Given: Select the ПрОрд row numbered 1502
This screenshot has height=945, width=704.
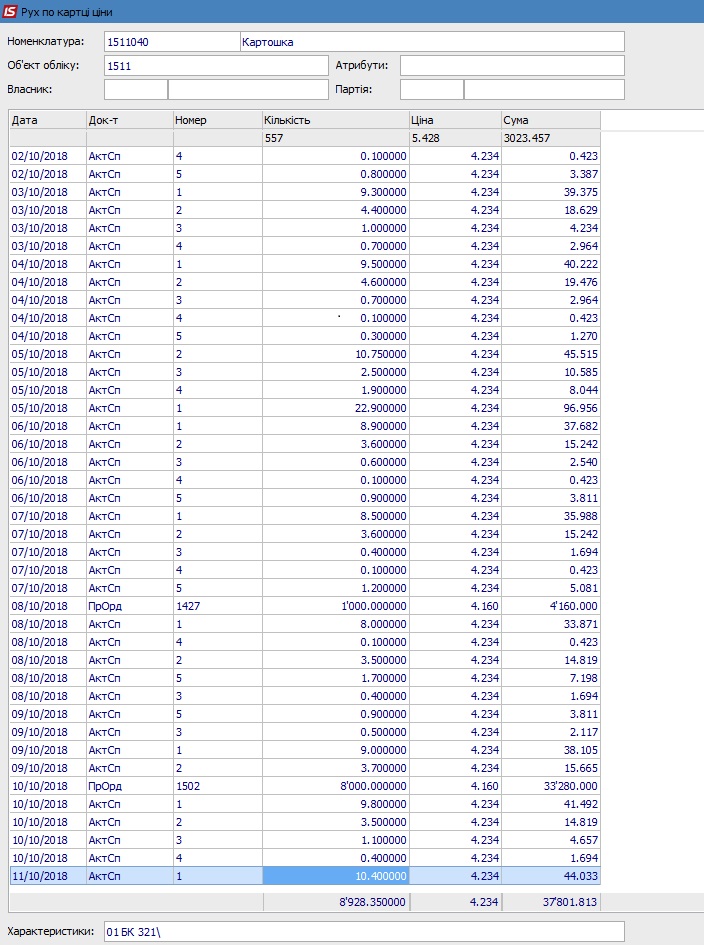Looking at the screenshot, I should coord(216,786).
